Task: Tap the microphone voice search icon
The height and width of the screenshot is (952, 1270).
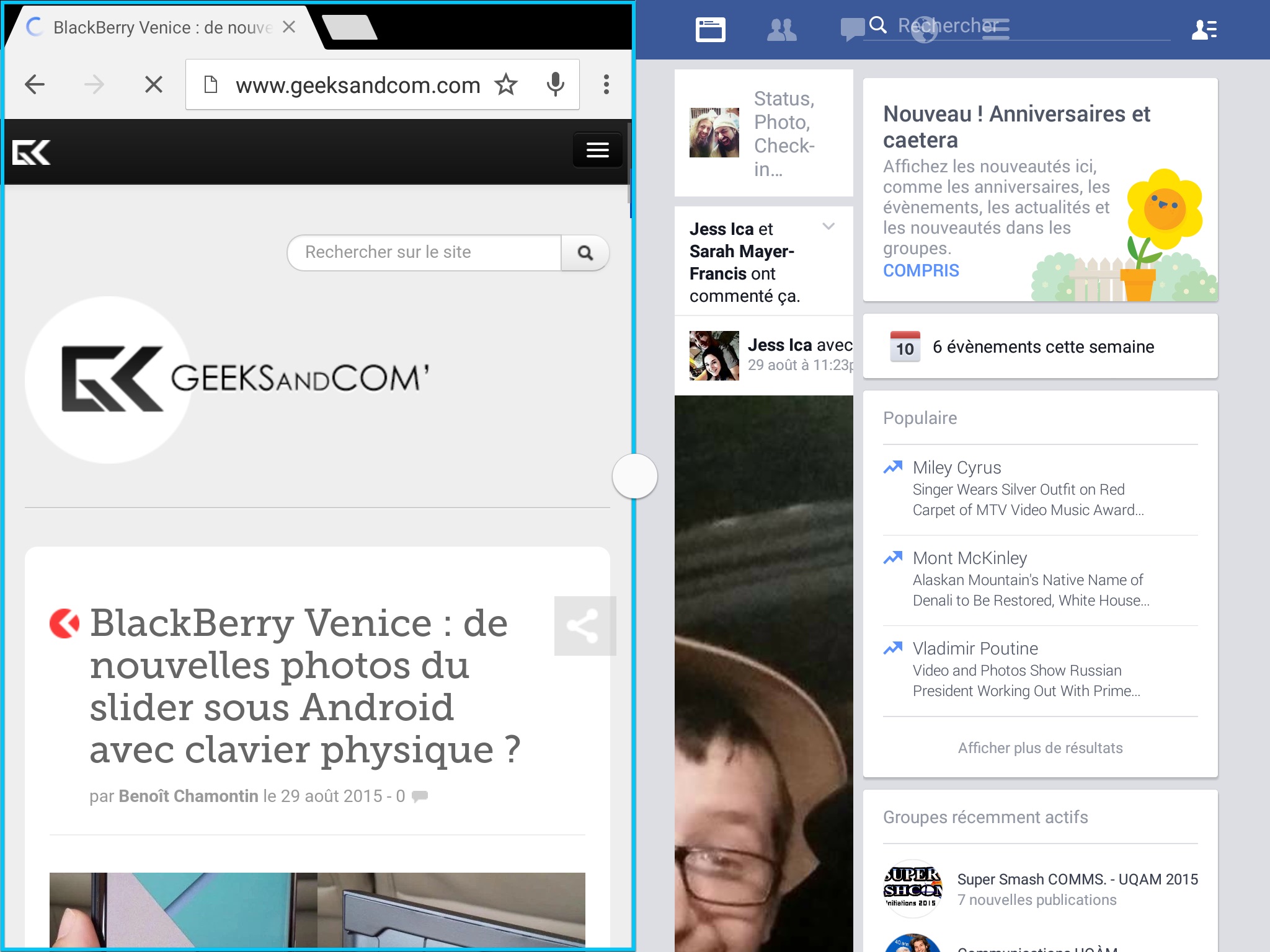Action: click(555, 84)
